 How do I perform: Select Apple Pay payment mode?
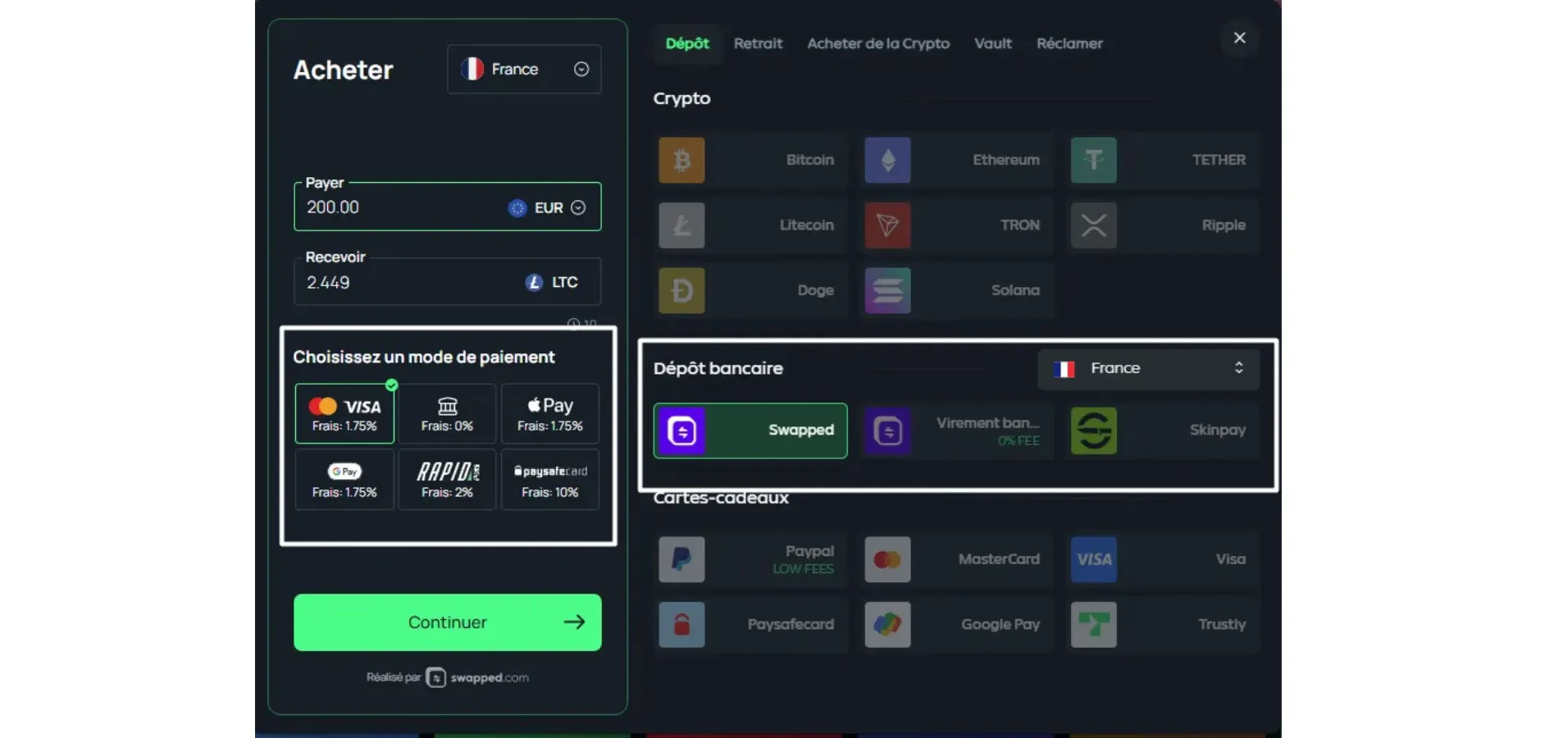tap(550, 414)
